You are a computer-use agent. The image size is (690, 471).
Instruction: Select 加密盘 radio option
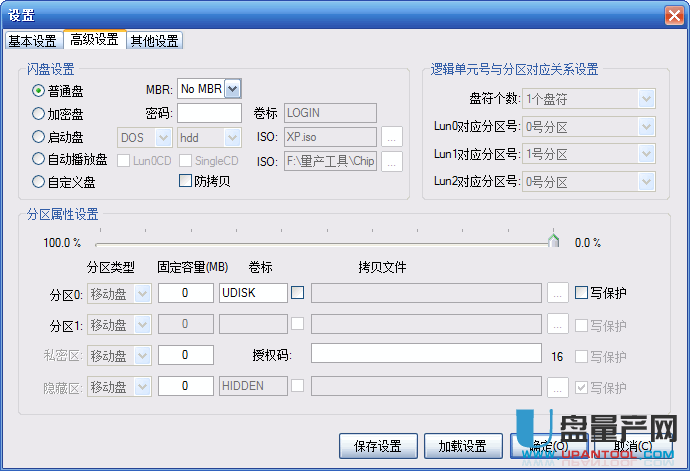39,113
